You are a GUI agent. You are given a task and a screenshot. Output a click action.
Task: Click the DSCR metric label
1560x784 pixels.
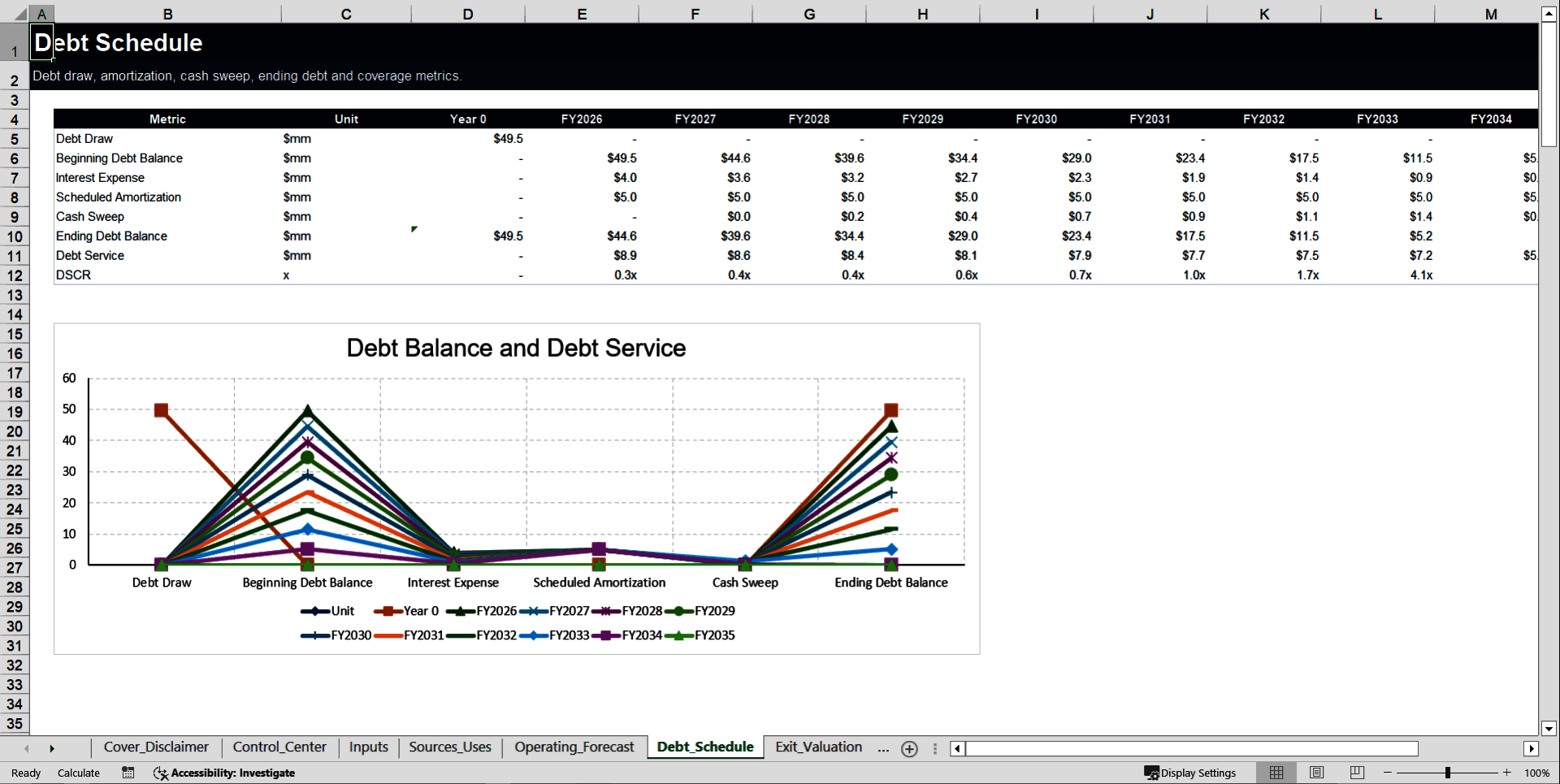[73, 275]
